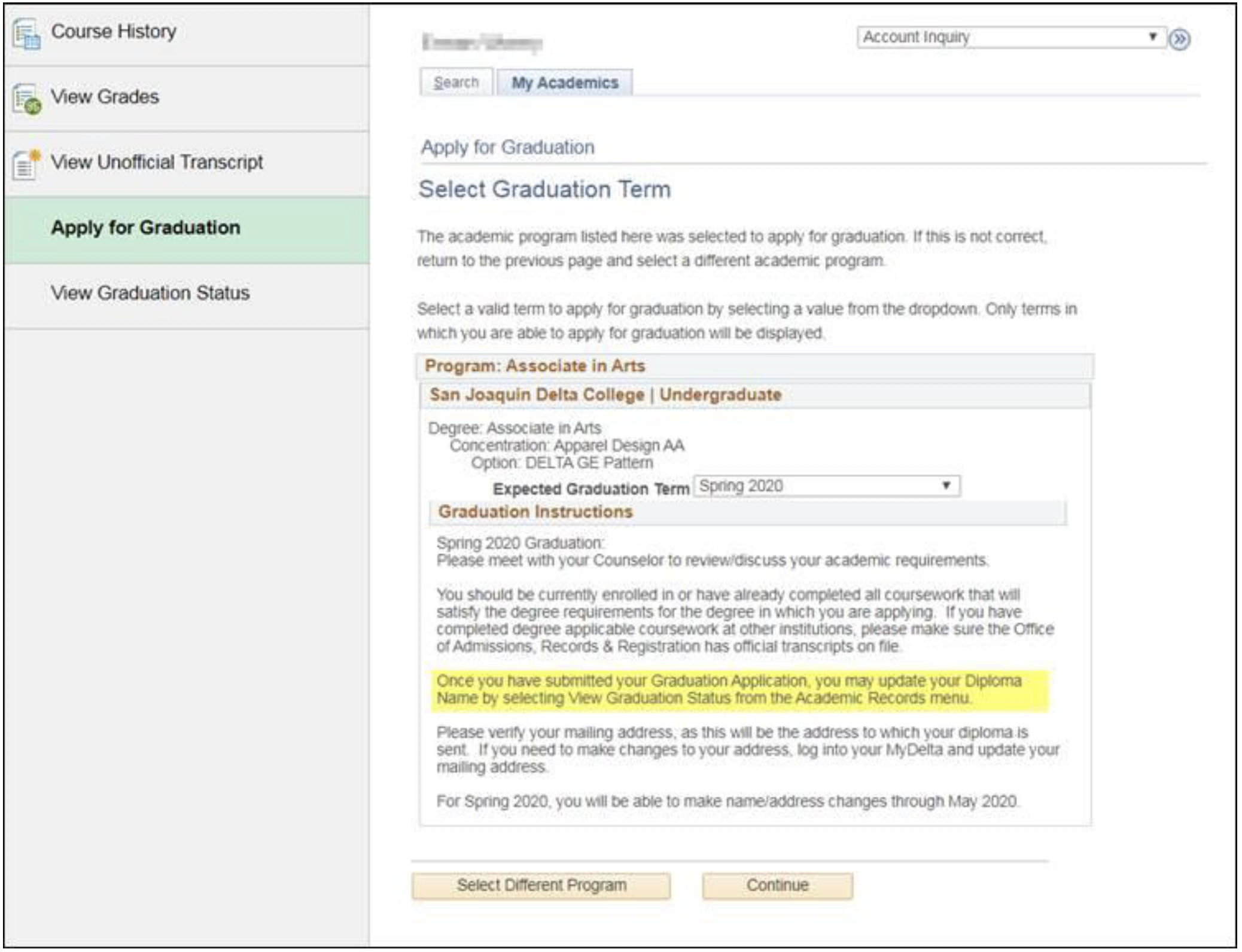Select the My Academics tab
The width and height of the screenshot is (1242, 952).
(x=564, y=83)
